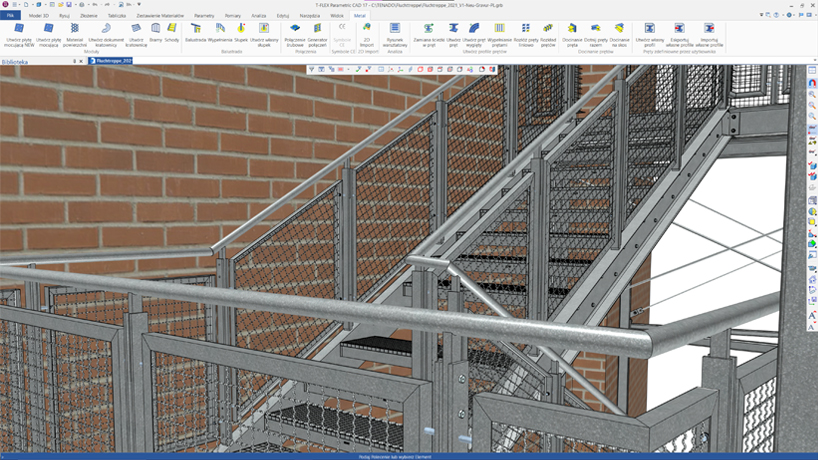Click 'Utwórz własny profil' tool
Image resolution: width=818 pixels, height=460 pixels.
click(x=649, y=35)
